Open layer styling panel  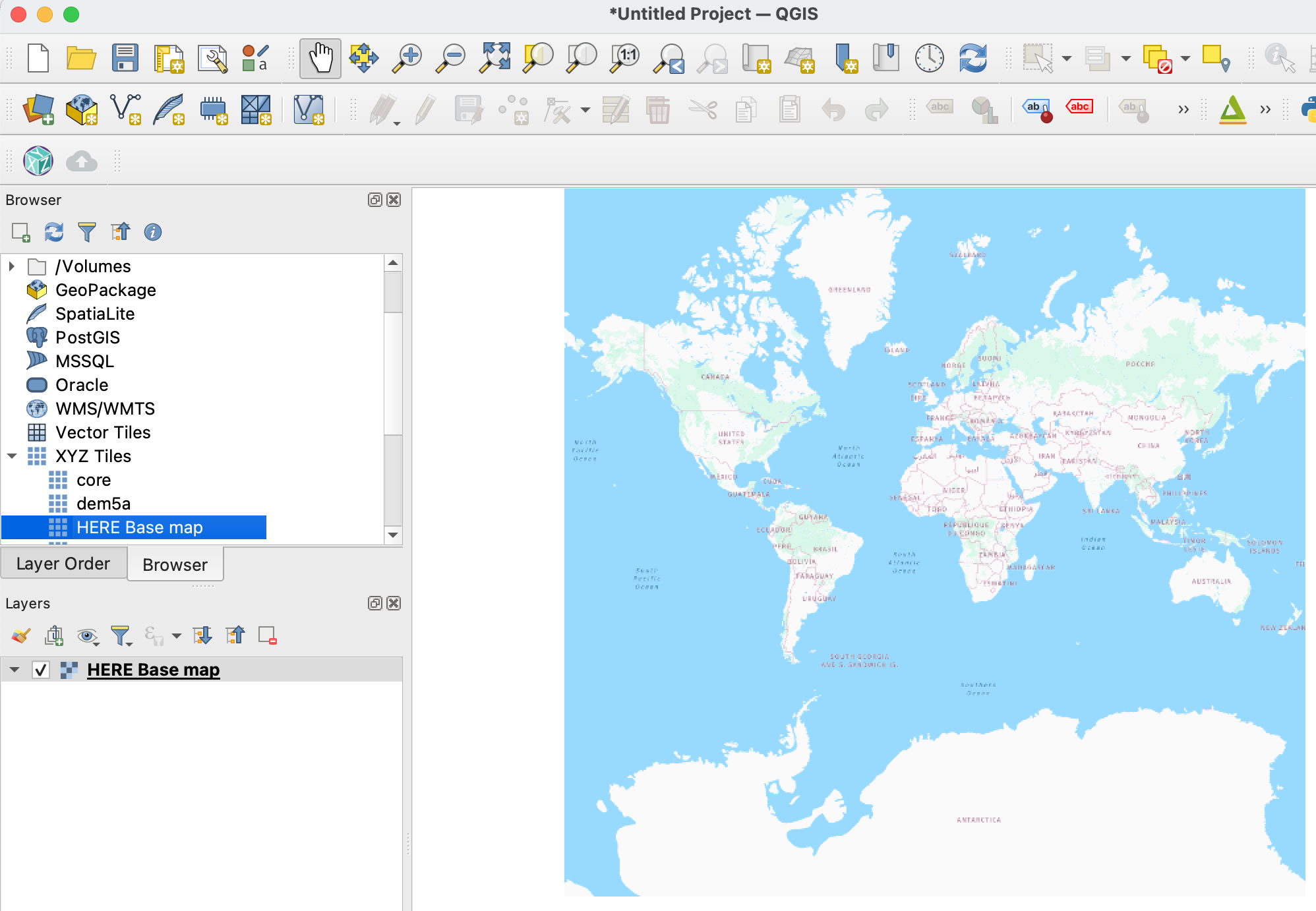(21, 635)
